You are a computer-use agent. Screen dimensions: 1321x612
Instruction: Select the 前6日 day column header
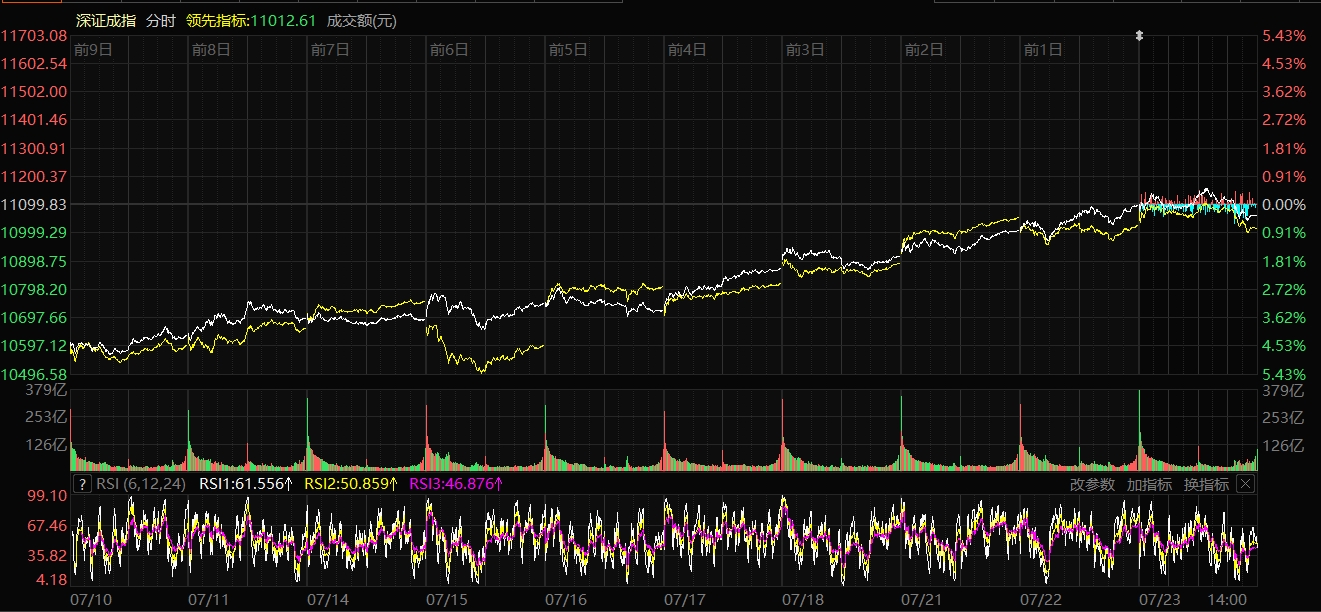[449, 48]
